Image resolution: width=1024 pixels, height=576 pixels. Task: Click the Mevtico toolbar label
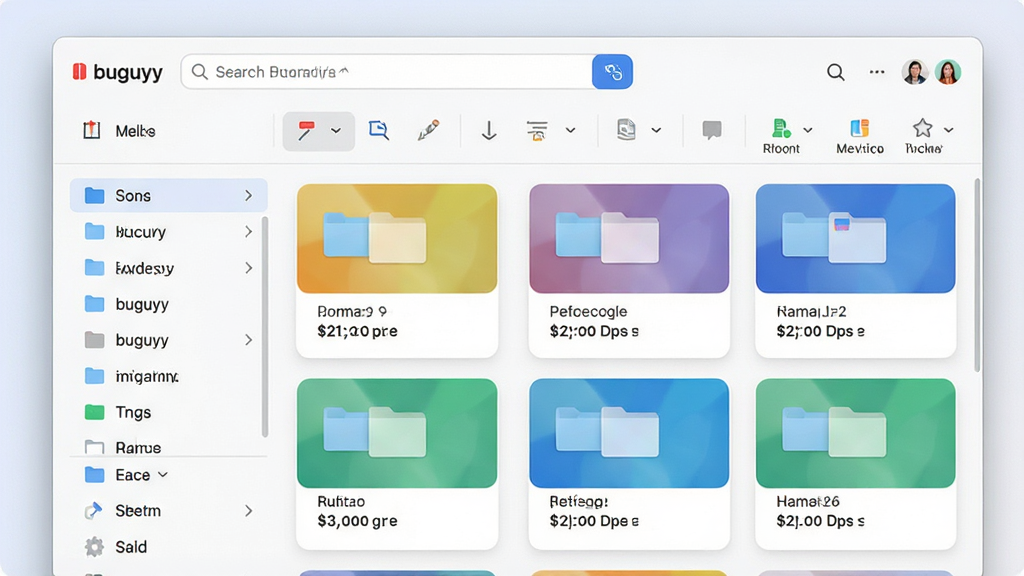coord(859,149)
